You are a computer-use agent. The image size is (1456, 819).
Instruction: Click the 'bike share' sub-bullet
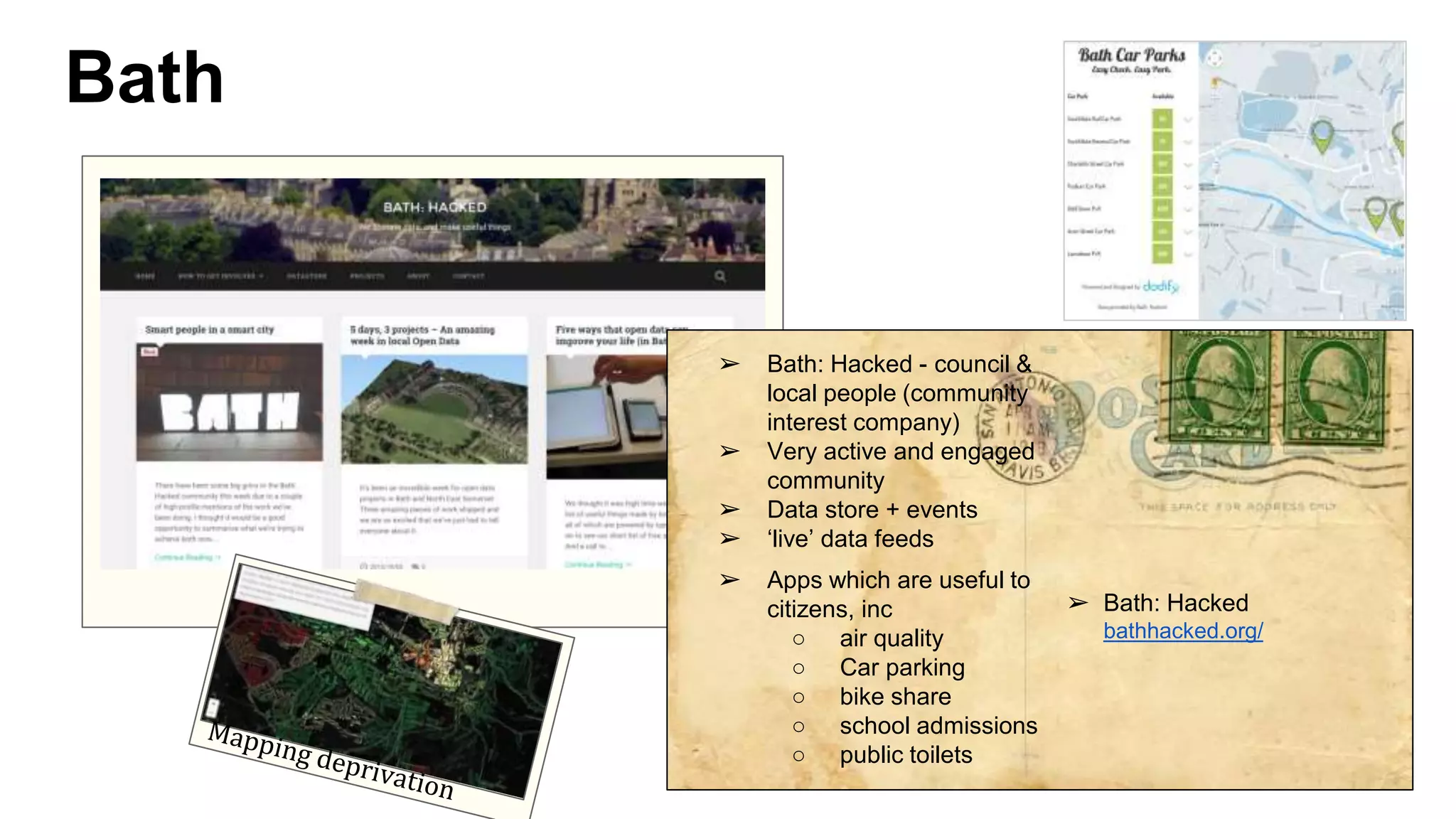tap(895, 697)
